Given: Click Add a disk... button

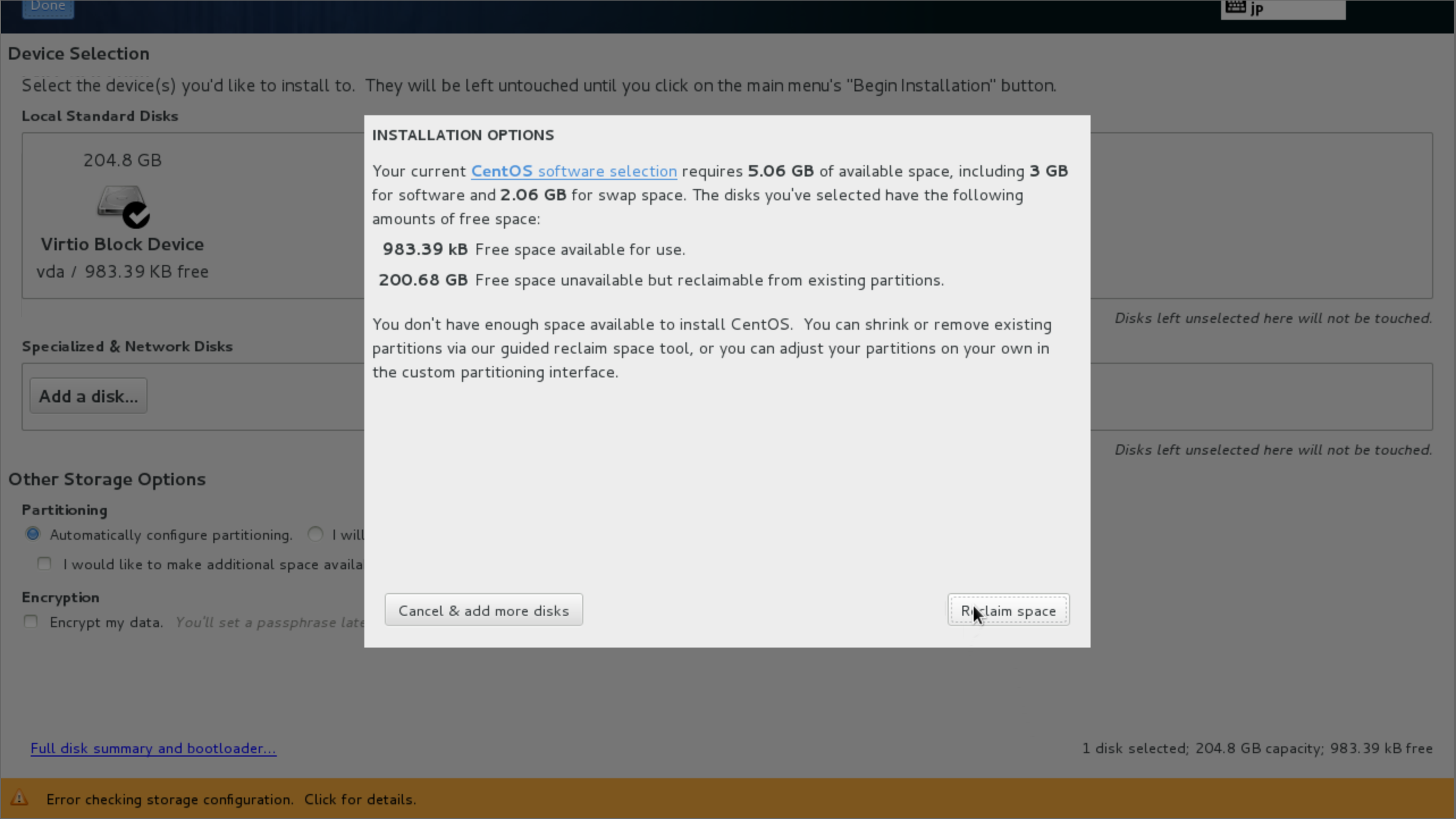Looking at the screenshot, I should pyautogui.click(x=89, y=396).
